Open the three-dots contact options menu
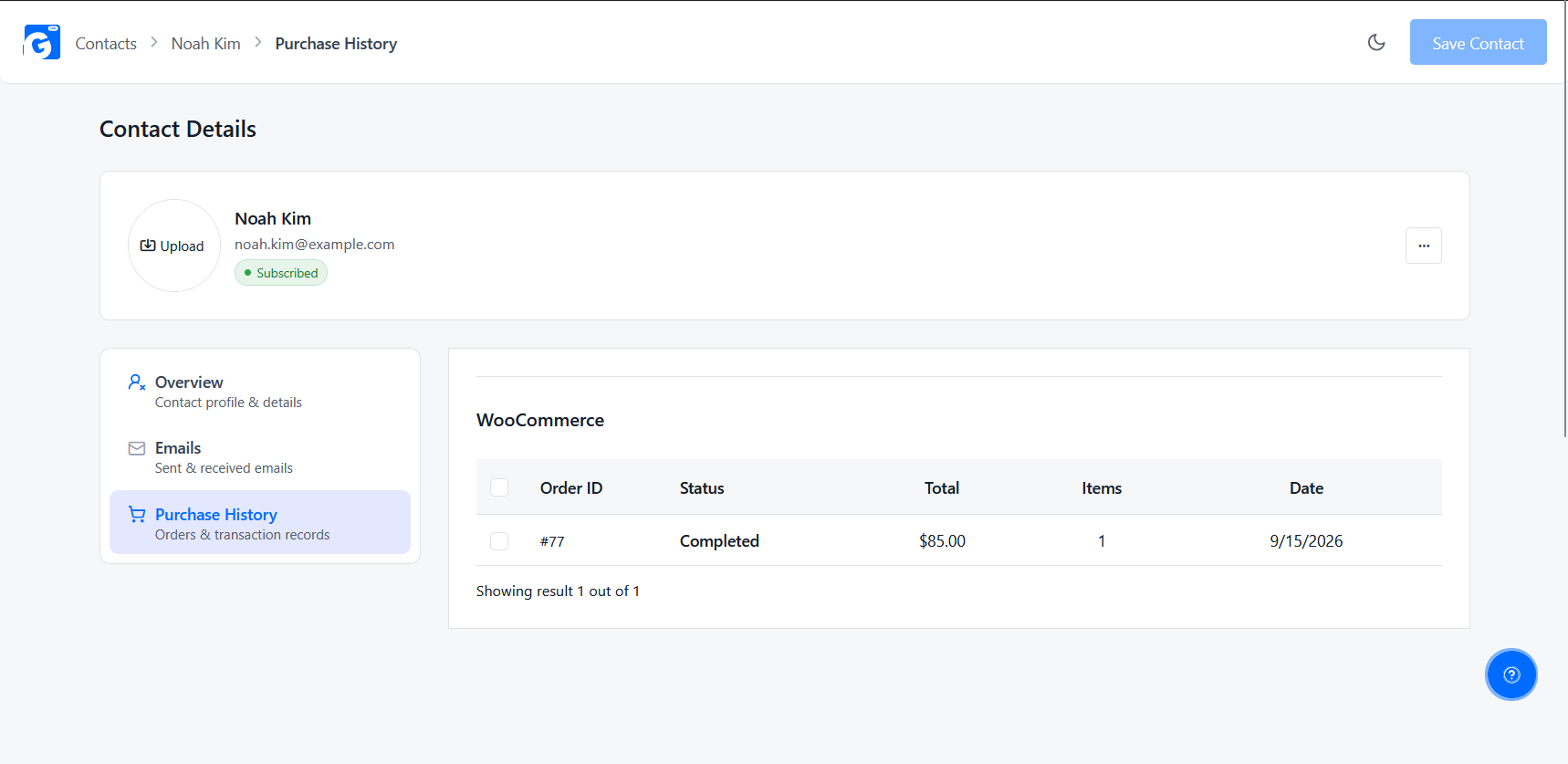 (x=1424, y=246)
